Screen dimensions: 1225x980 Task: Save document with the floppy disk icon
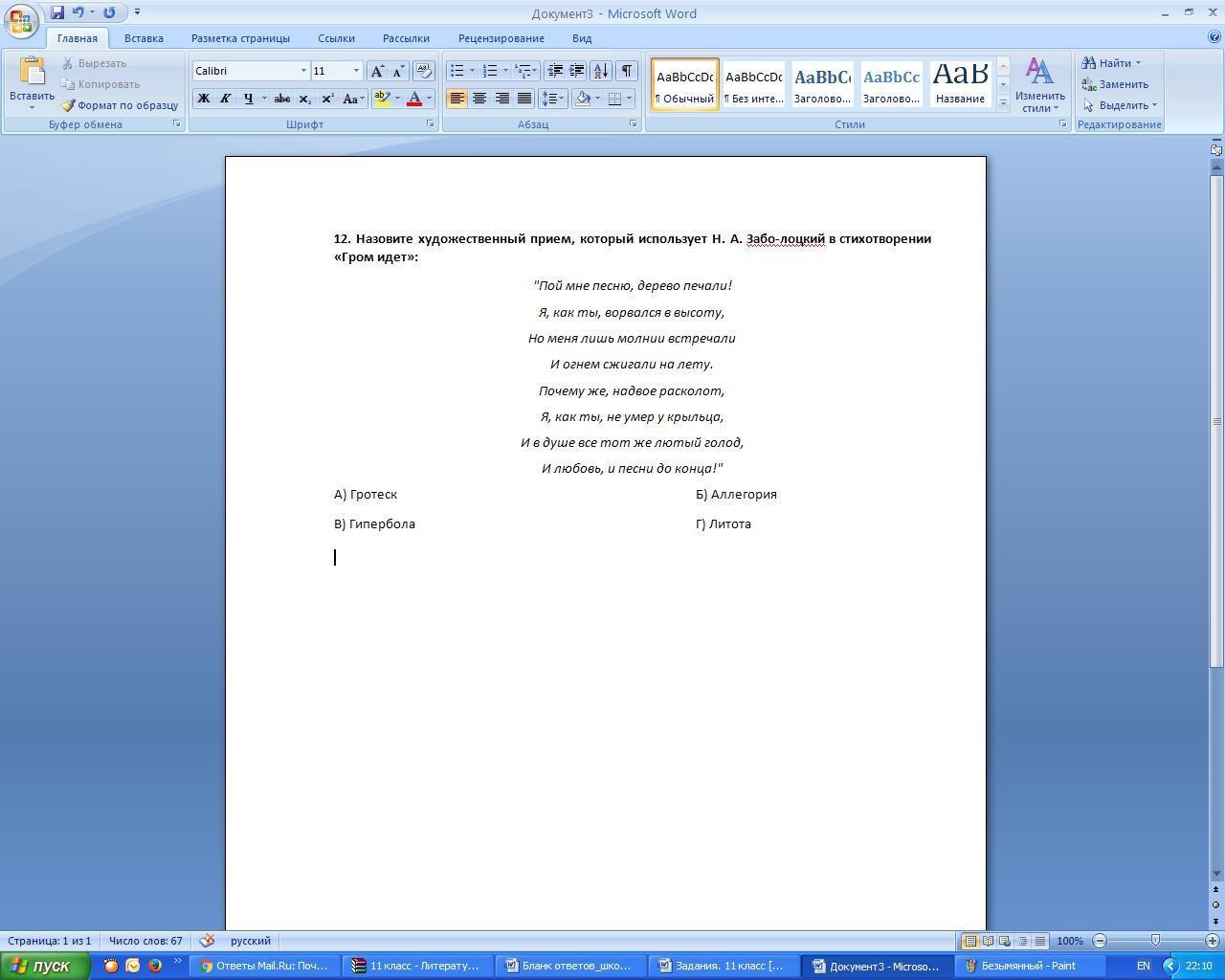57,12
